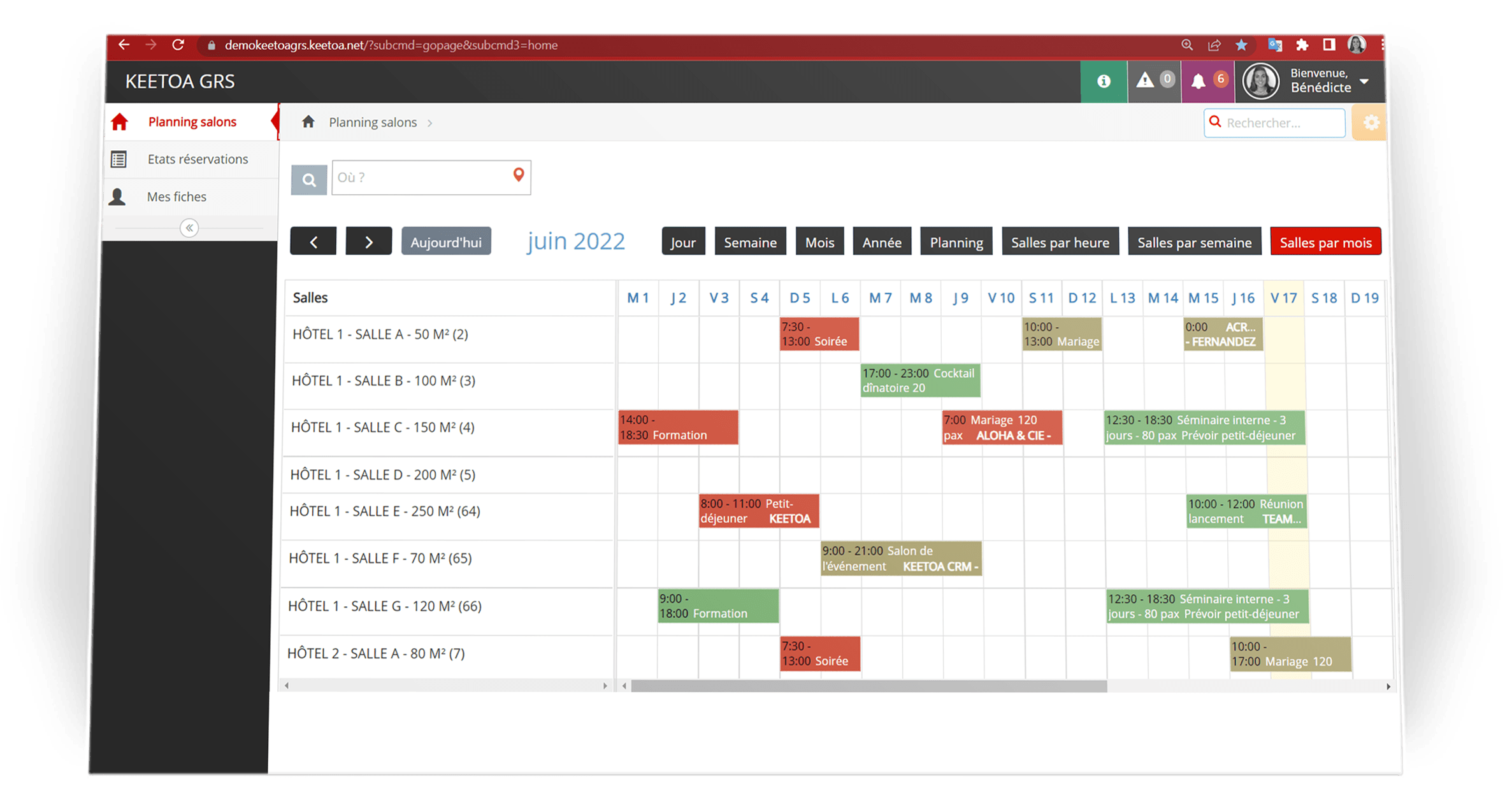
Task: Click the magnifier search button beside Où
Action: tap(309, 180)
